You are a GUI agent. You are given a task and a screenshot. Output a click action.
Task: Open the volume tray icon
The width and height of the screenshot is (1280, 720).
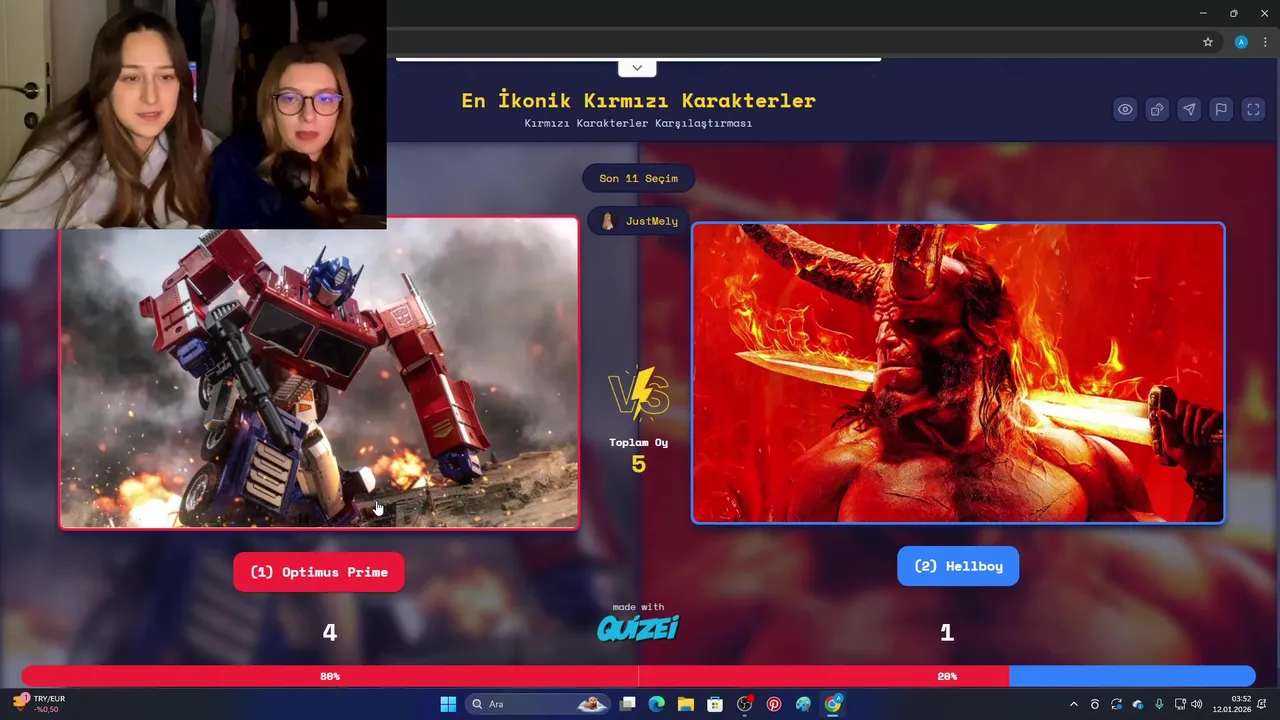click(1197, 705)
